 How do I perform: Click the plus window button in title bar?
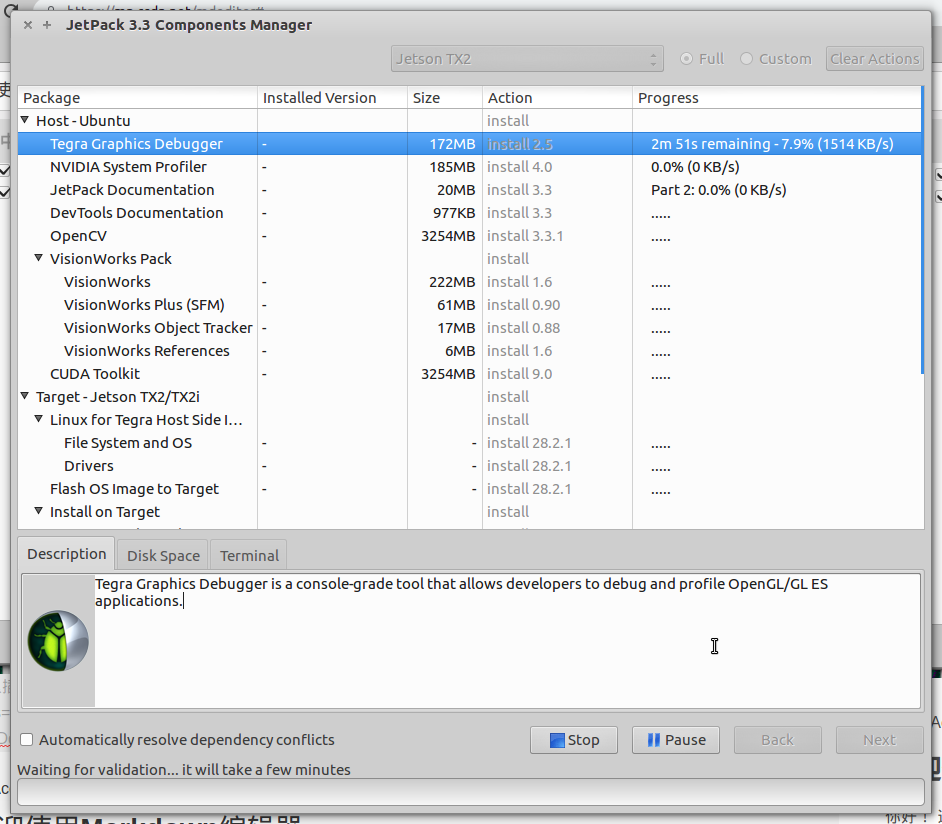click(47, 25)
